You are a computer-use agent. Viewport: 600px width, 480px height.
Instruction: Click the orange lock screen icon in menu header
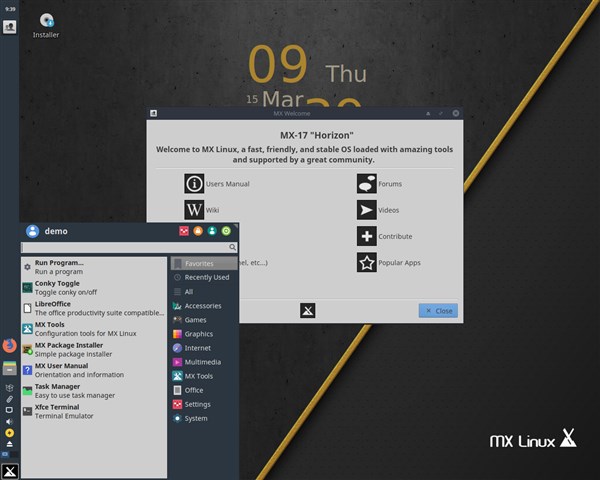click(197, 231)
